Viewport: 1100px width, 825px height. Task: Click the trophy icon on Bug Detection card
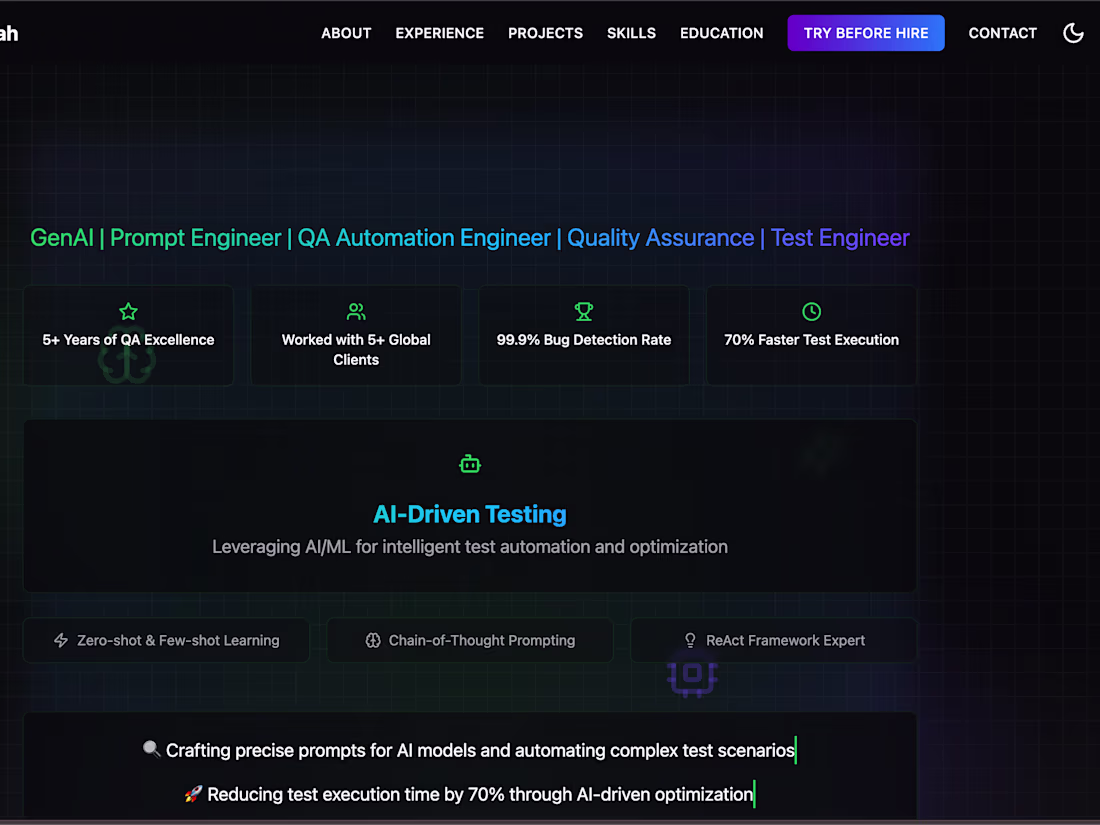tap(584, 311)
